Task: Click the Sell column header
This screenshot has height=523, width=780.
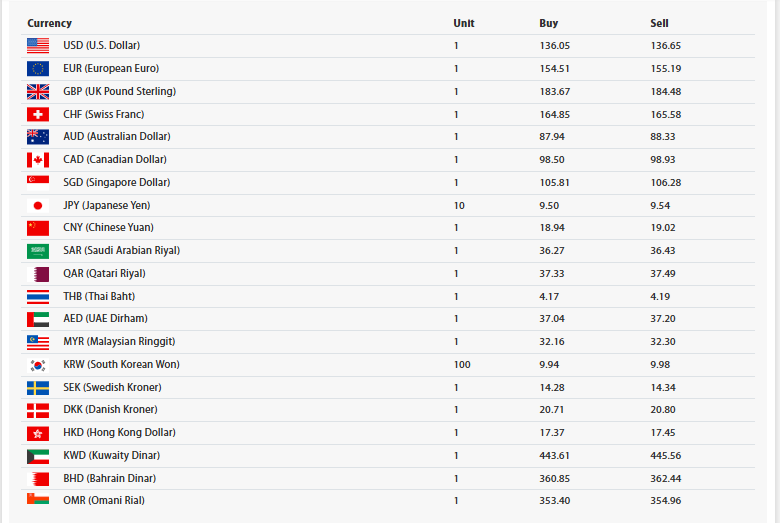Action: pyautogui.click(x=659, y=23)
